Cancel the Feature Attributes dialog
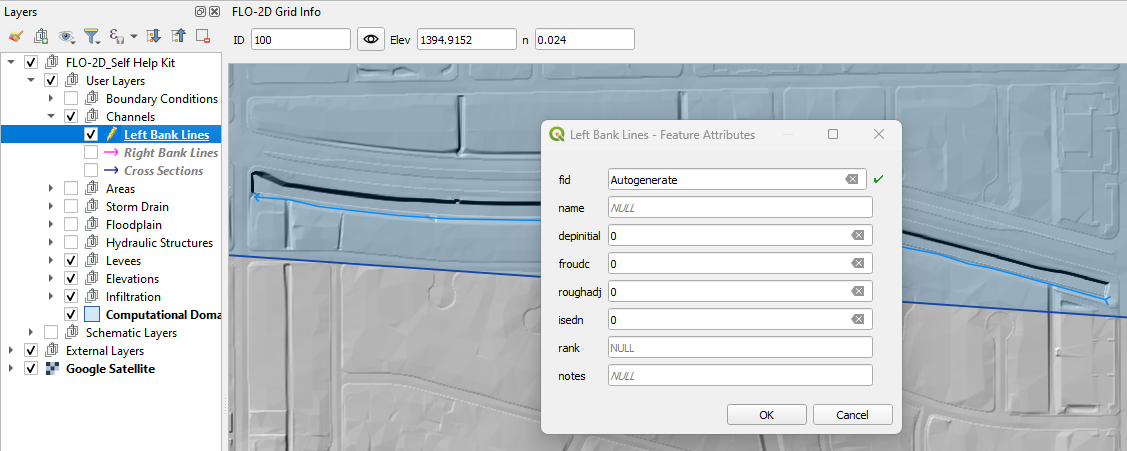Screen dimensions: 1127x451 pyautogui.click(x=852, y=414)
